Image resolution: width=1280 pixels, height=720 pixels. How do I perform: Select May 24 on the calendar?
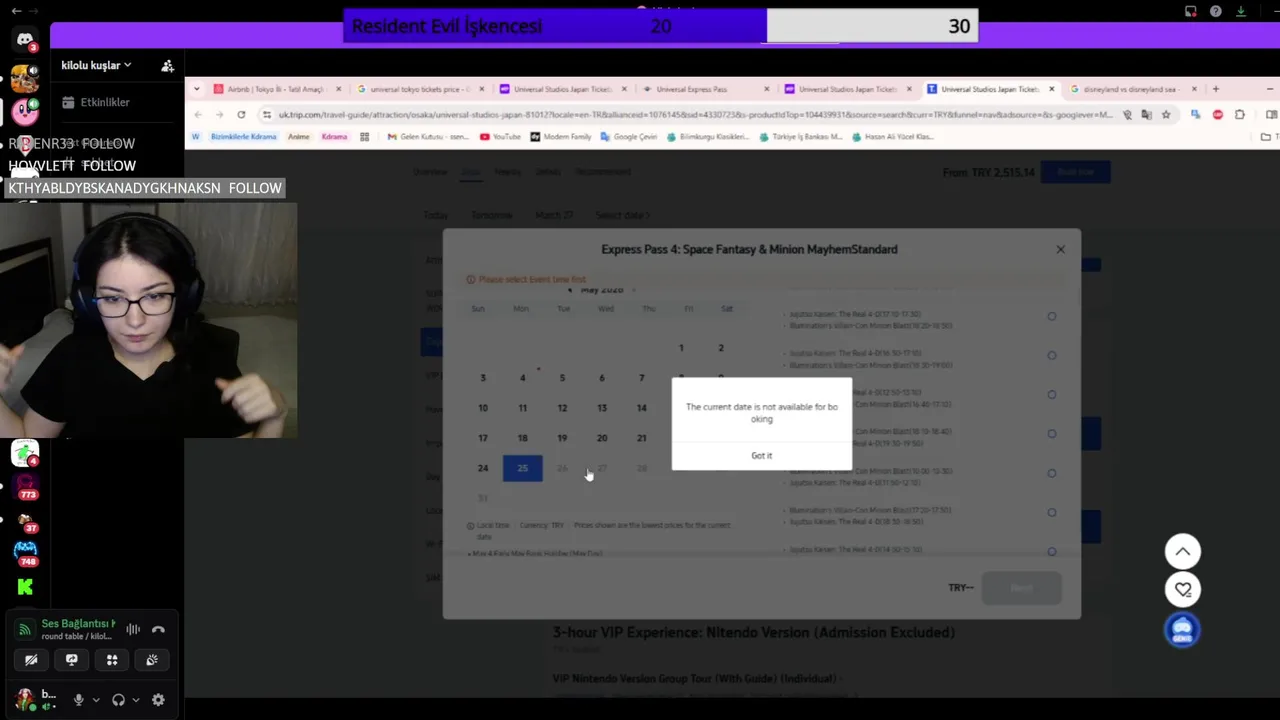pos(483,468)
